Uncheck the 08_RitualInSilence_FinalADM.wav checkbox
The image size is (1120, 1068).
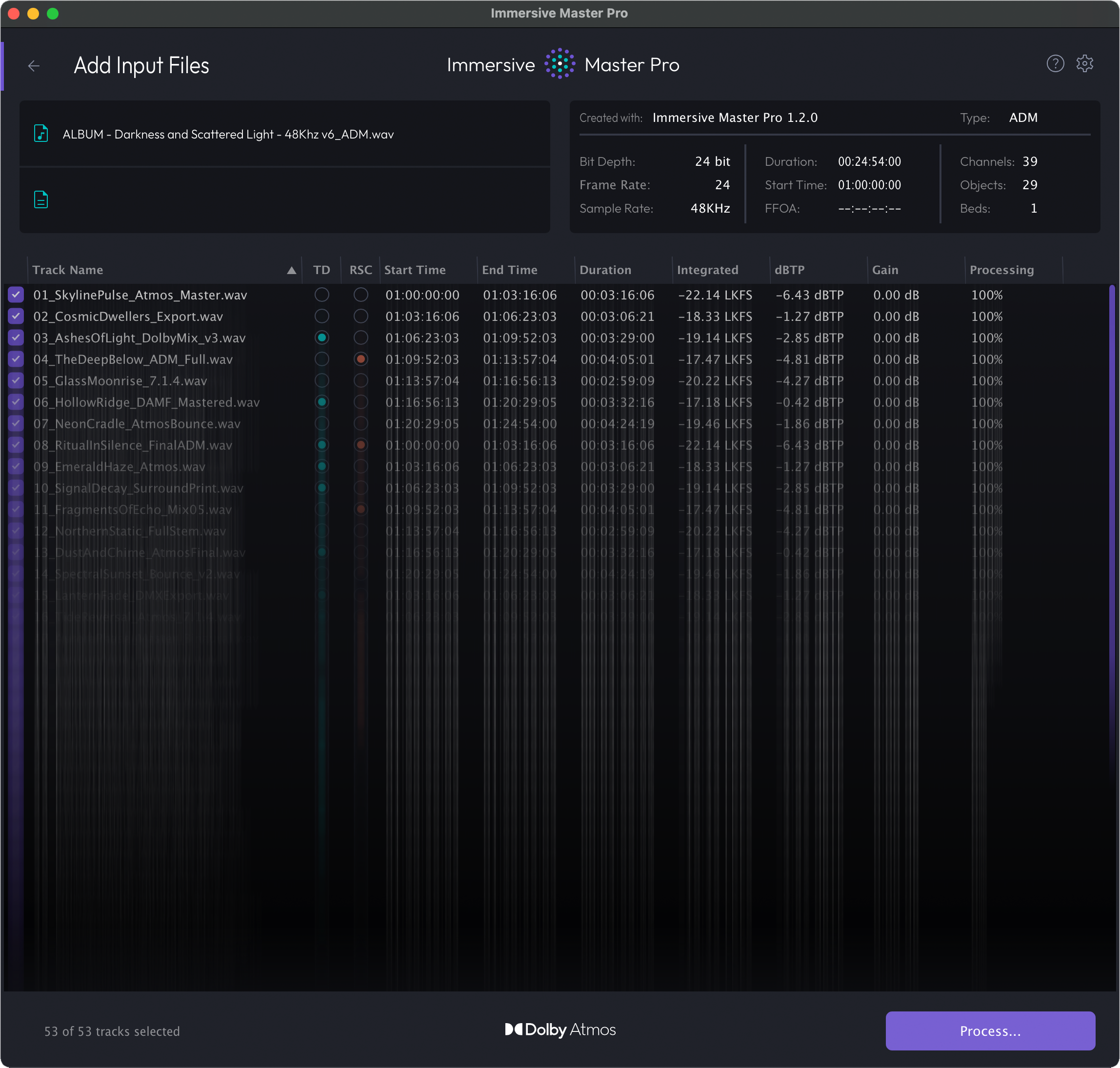point(16,445)
